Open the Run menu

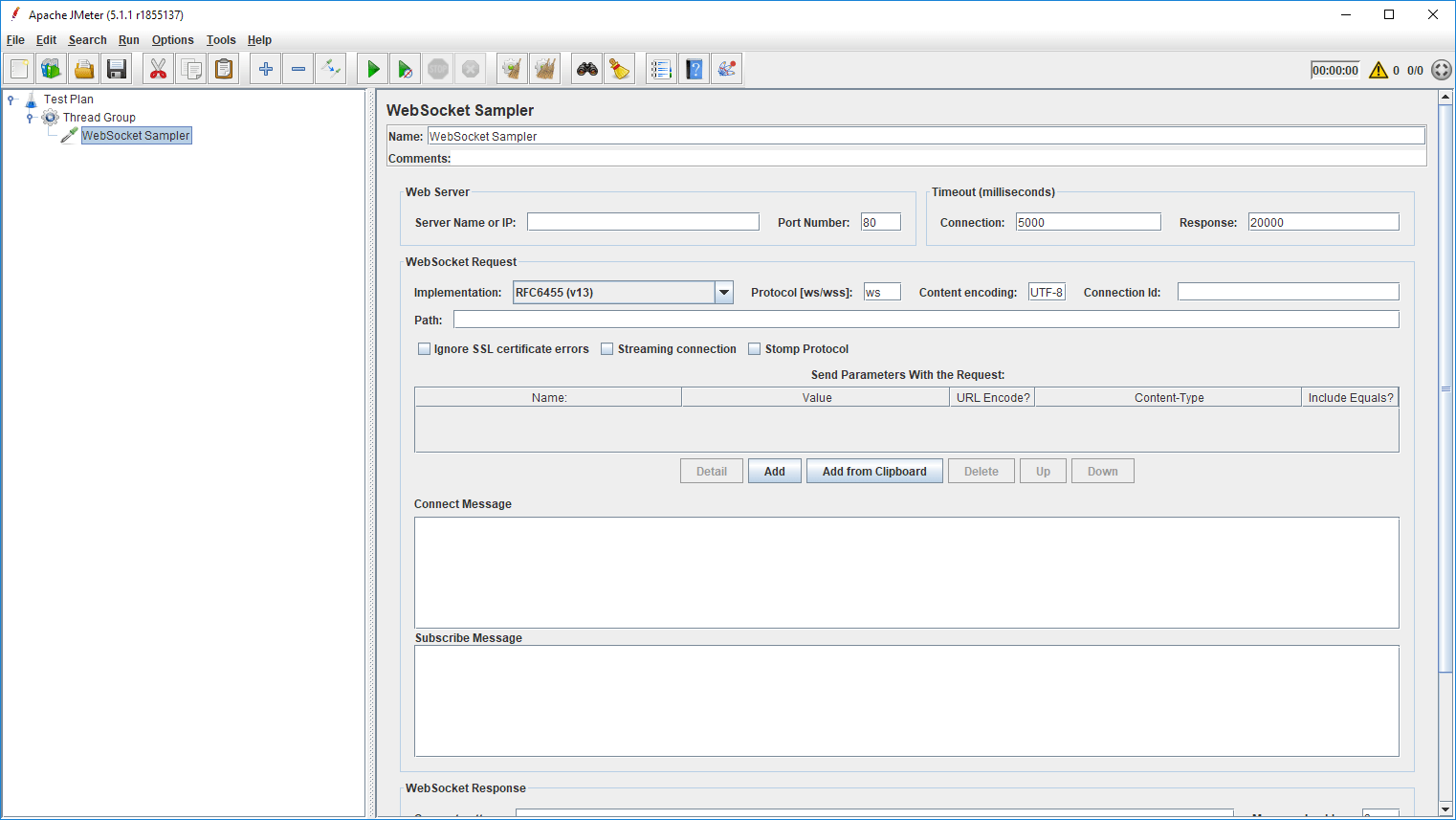pyautogui.click(x=129, y=40)
